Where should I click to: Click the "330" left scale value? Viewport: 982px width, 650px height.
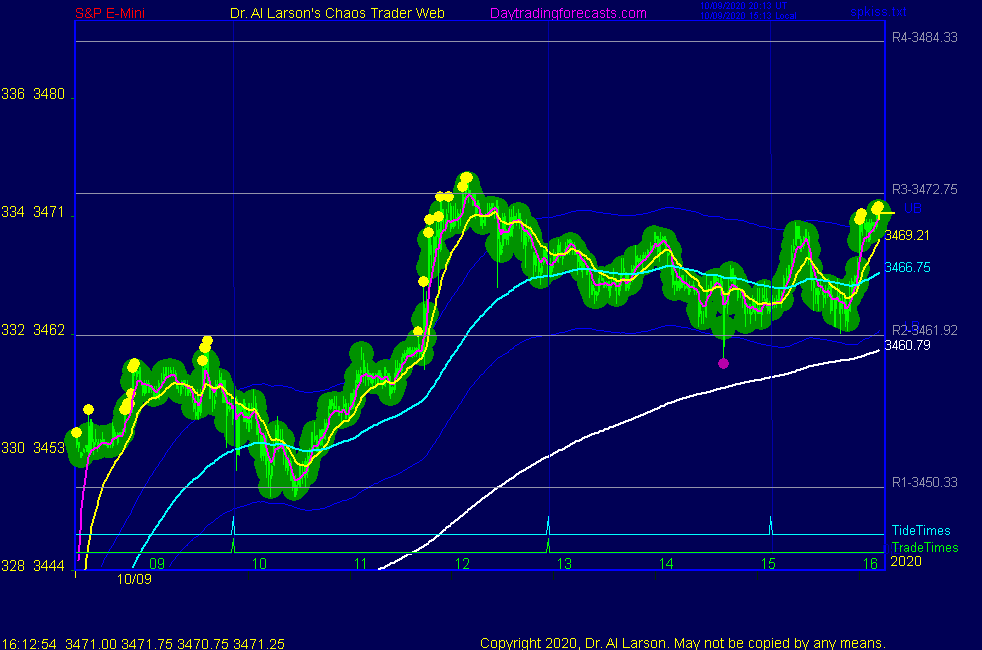click(13, 448)
